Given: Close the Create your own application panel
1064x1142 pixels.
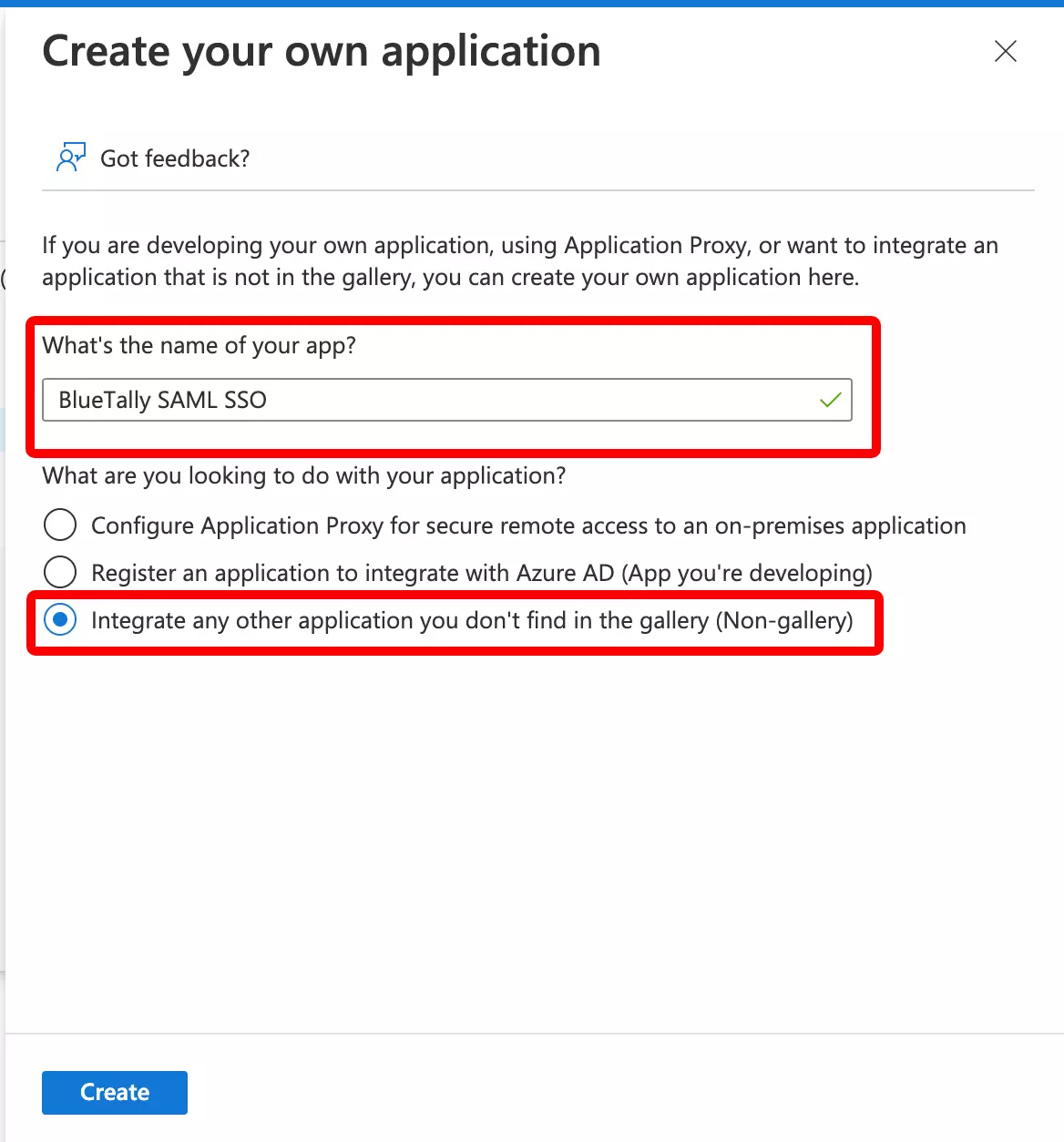Looking at the screenshot, I should 1006,51.
